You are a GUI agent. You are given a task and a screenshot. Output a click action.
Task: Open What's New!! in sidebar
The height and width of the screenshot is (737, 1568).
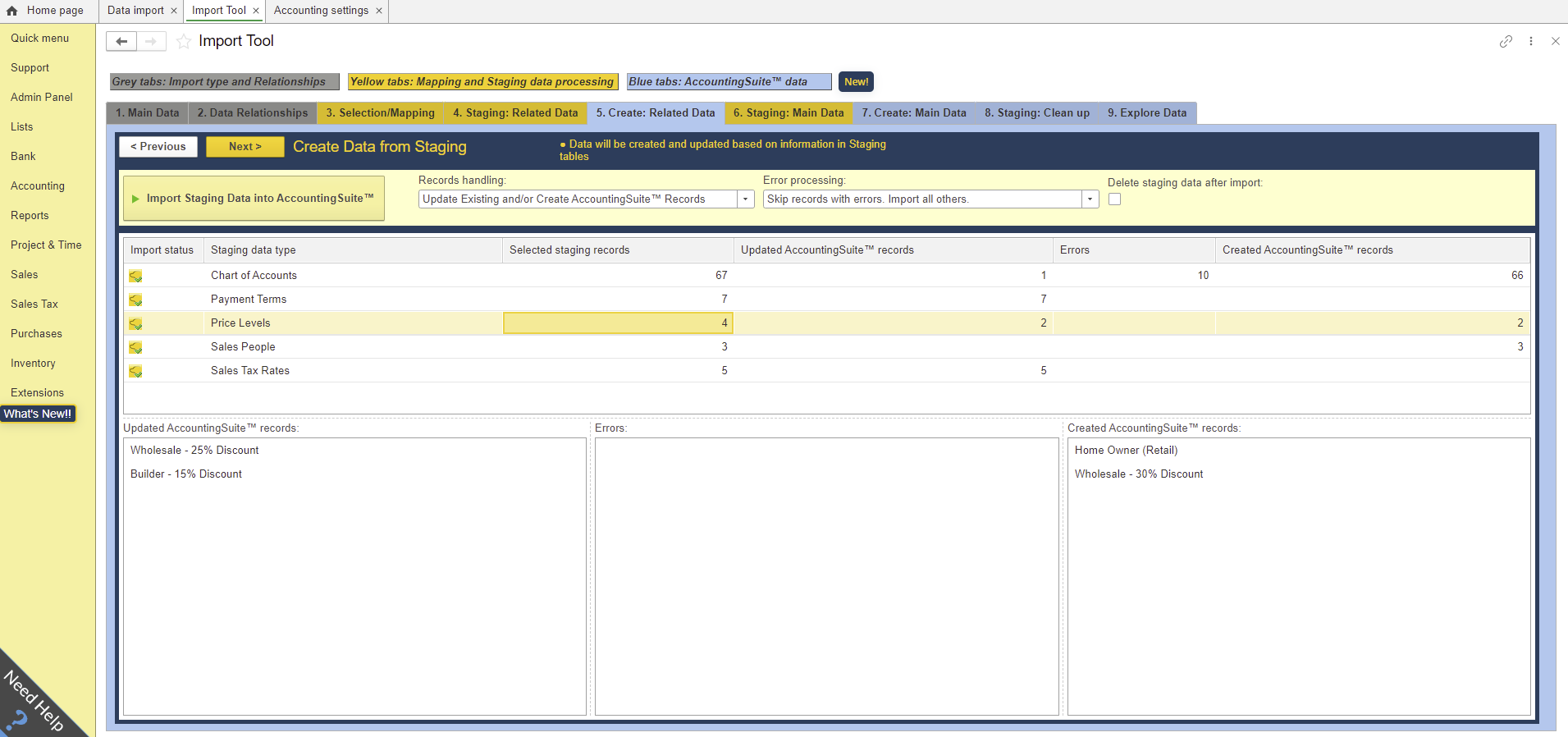click(38, 414)
